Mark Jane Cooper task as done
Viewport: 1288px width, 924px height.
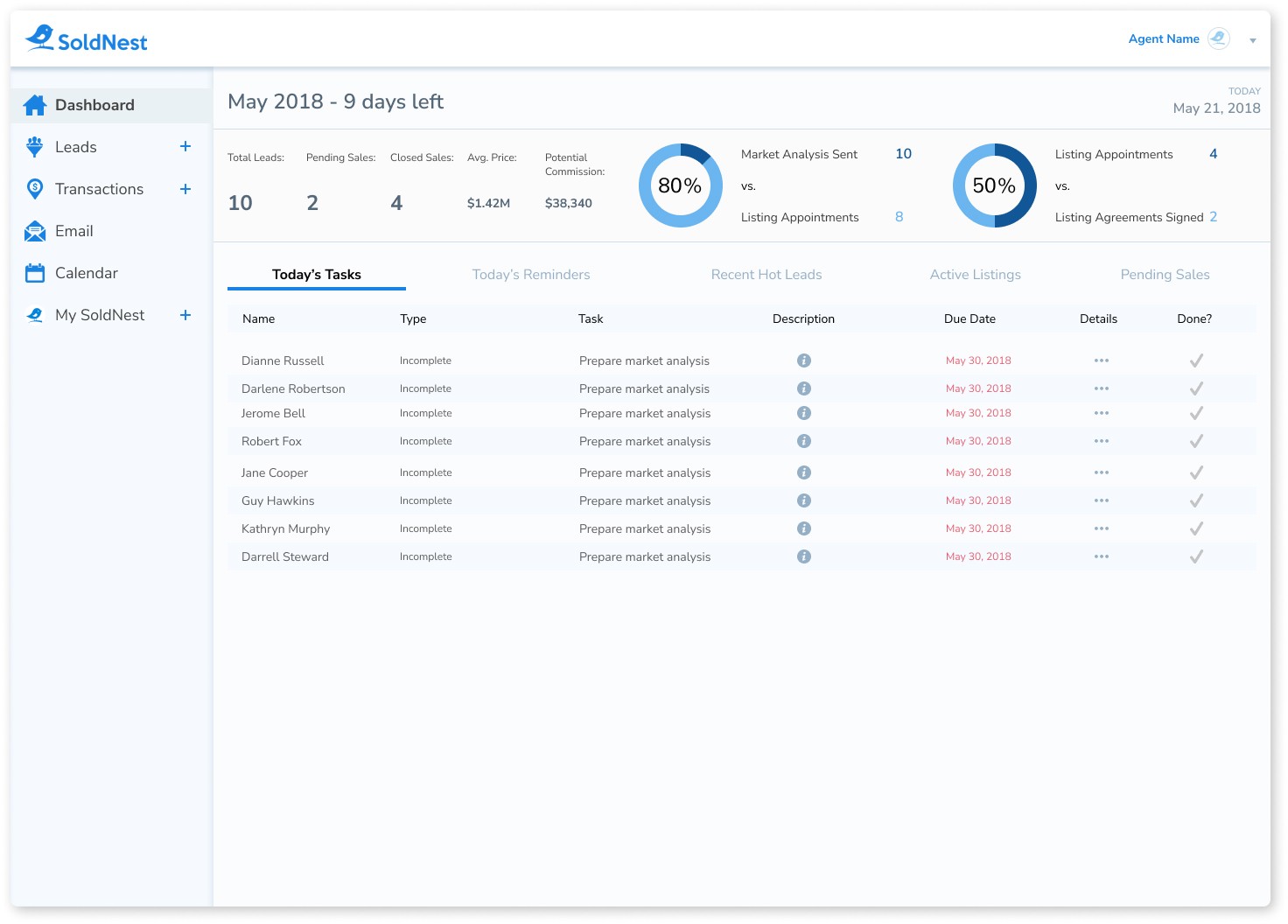tap(1196, 472)
